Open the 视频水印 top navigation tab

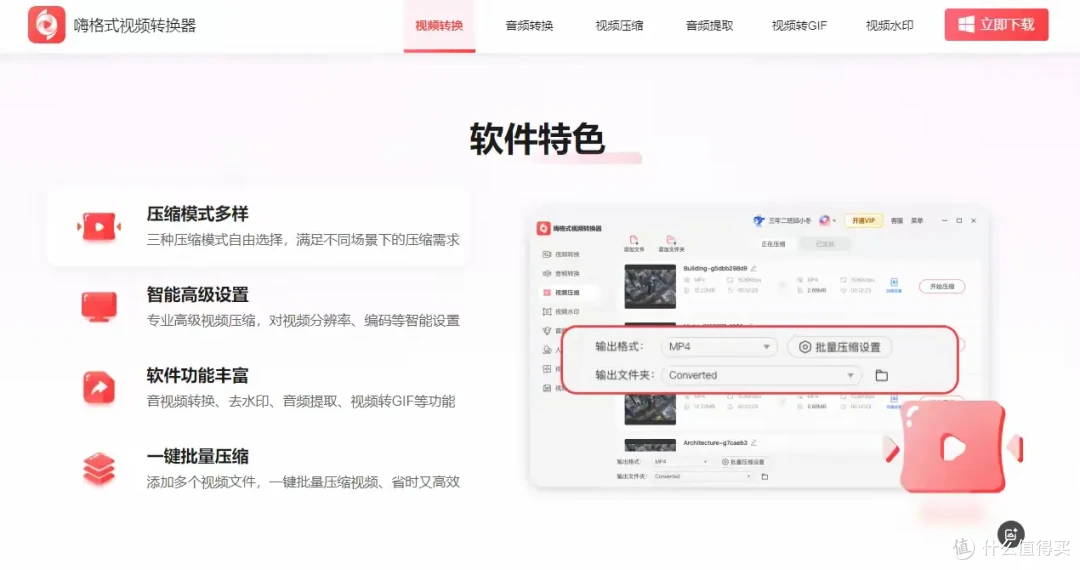pos(889,25)
